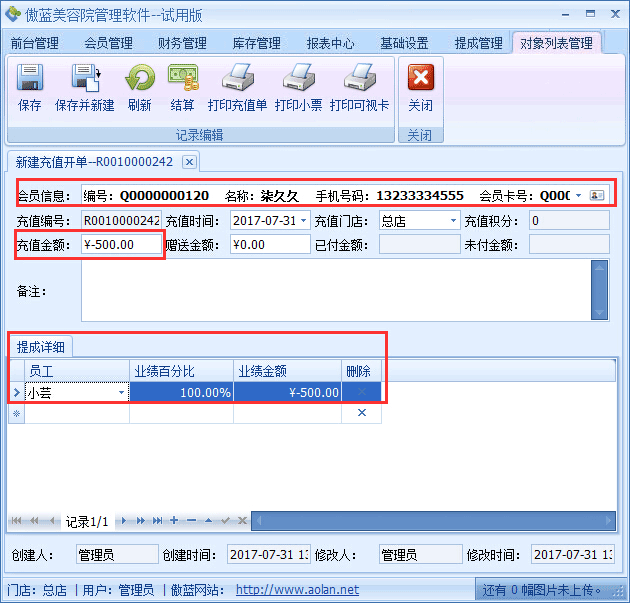Image resolution: width=630 pixels, height=603 pixels.
Task: Confirm edit with the checkmark icon
Action: click(225, 521)
